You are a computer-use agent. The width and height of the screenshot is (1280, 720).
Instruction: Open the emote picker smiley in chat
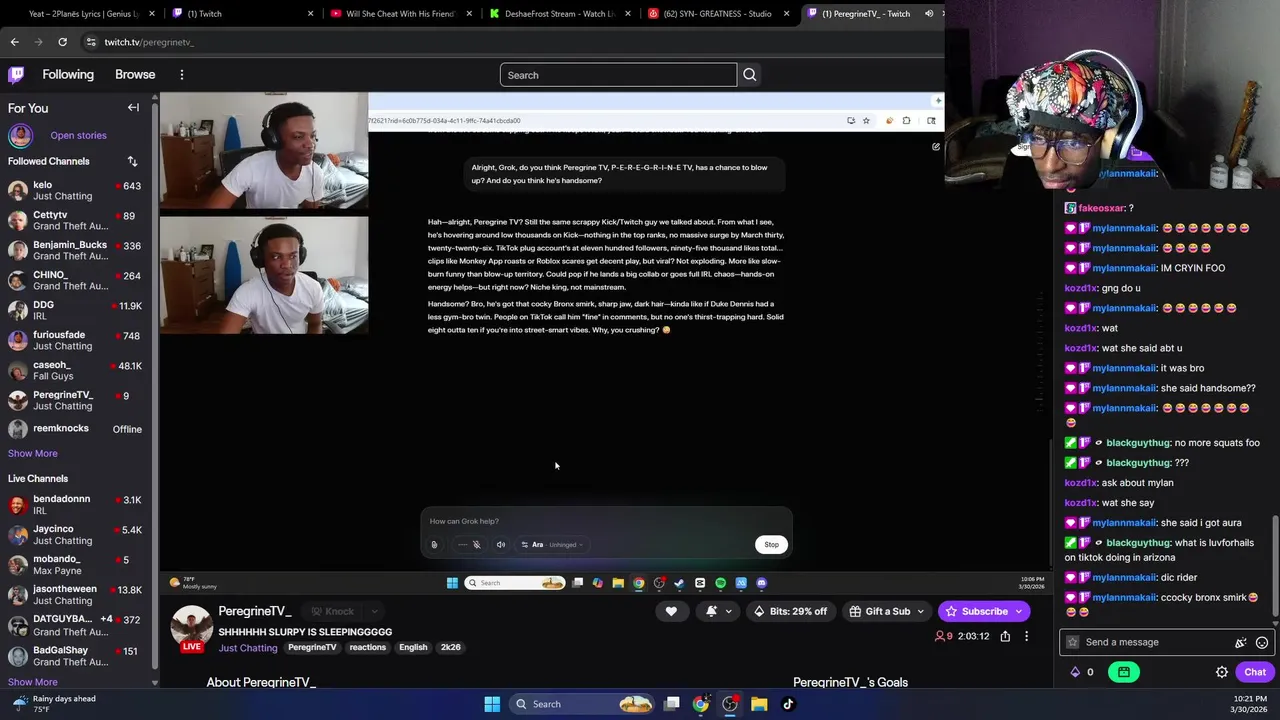click(x=1262, y=642)
